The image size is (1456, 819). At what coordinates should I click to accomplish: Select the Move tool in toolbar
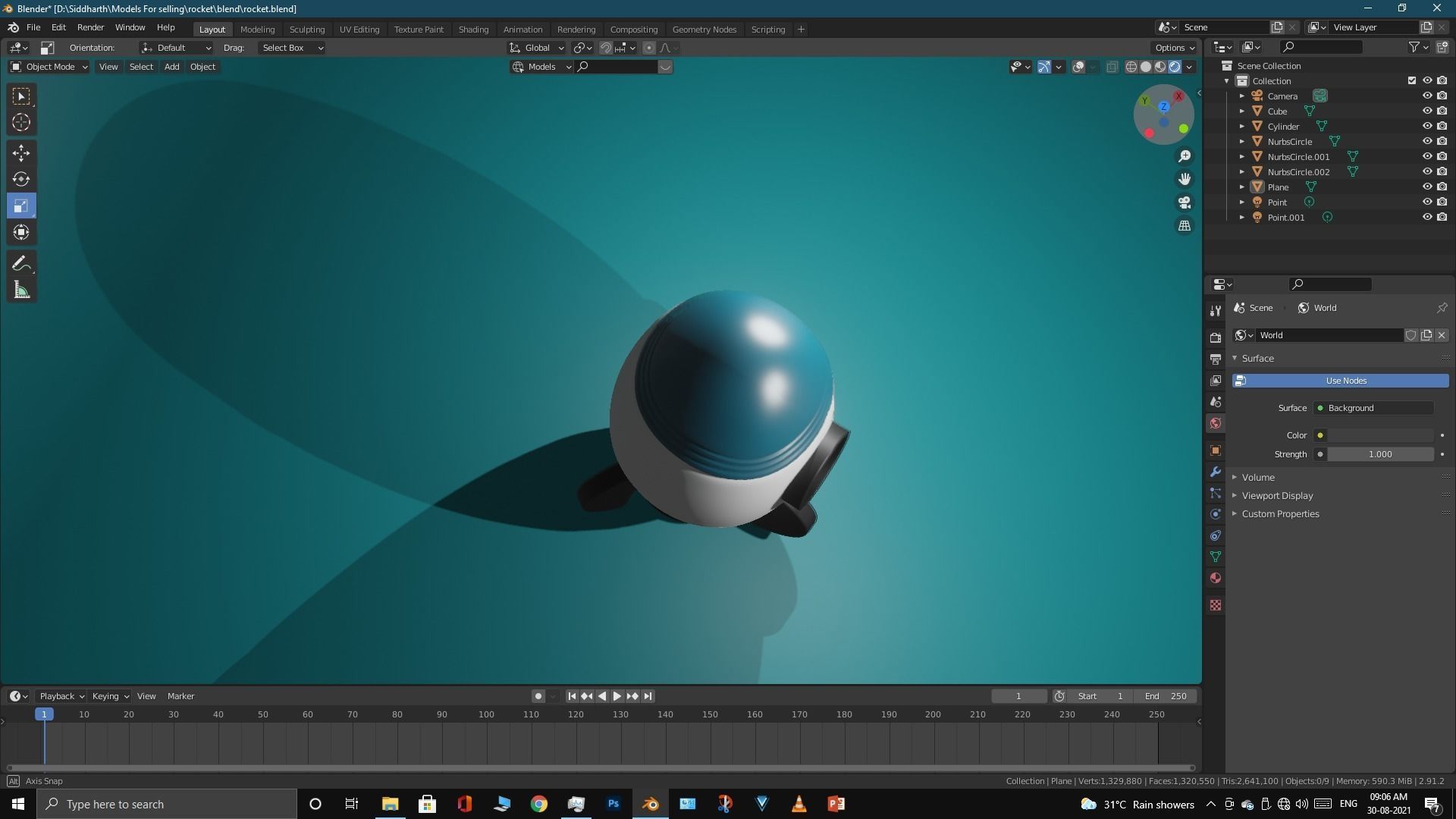21,153
